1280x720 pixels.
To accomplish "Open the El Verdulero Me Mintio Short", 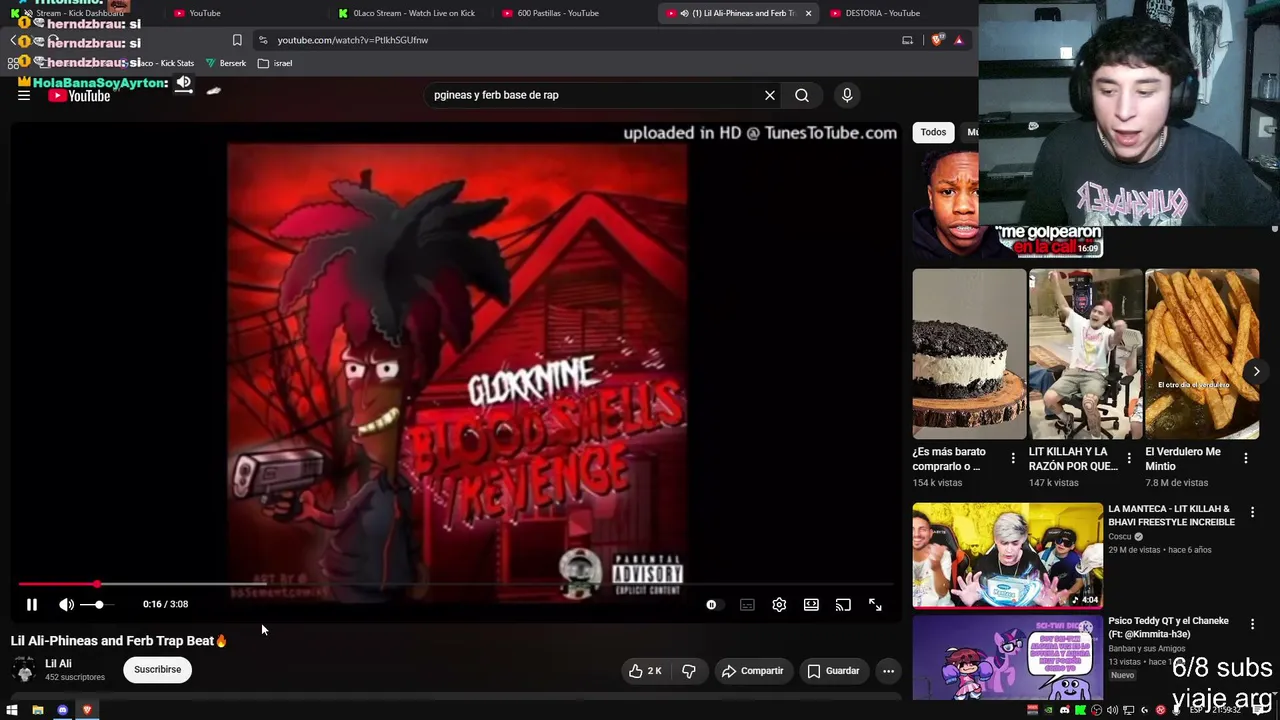I will pos(1202,354).
